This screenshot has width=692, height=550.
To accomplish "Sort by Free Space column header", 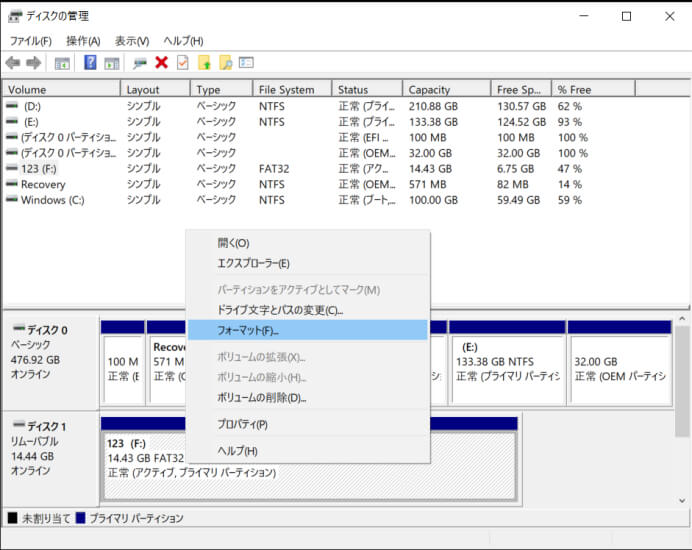I will (x=521, y=90).
